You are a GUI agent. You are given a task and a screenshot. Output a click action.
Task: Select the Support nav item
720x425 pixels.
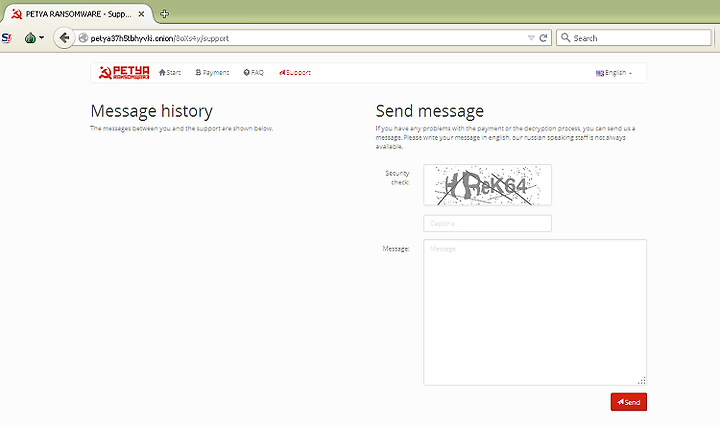point(295,73)
